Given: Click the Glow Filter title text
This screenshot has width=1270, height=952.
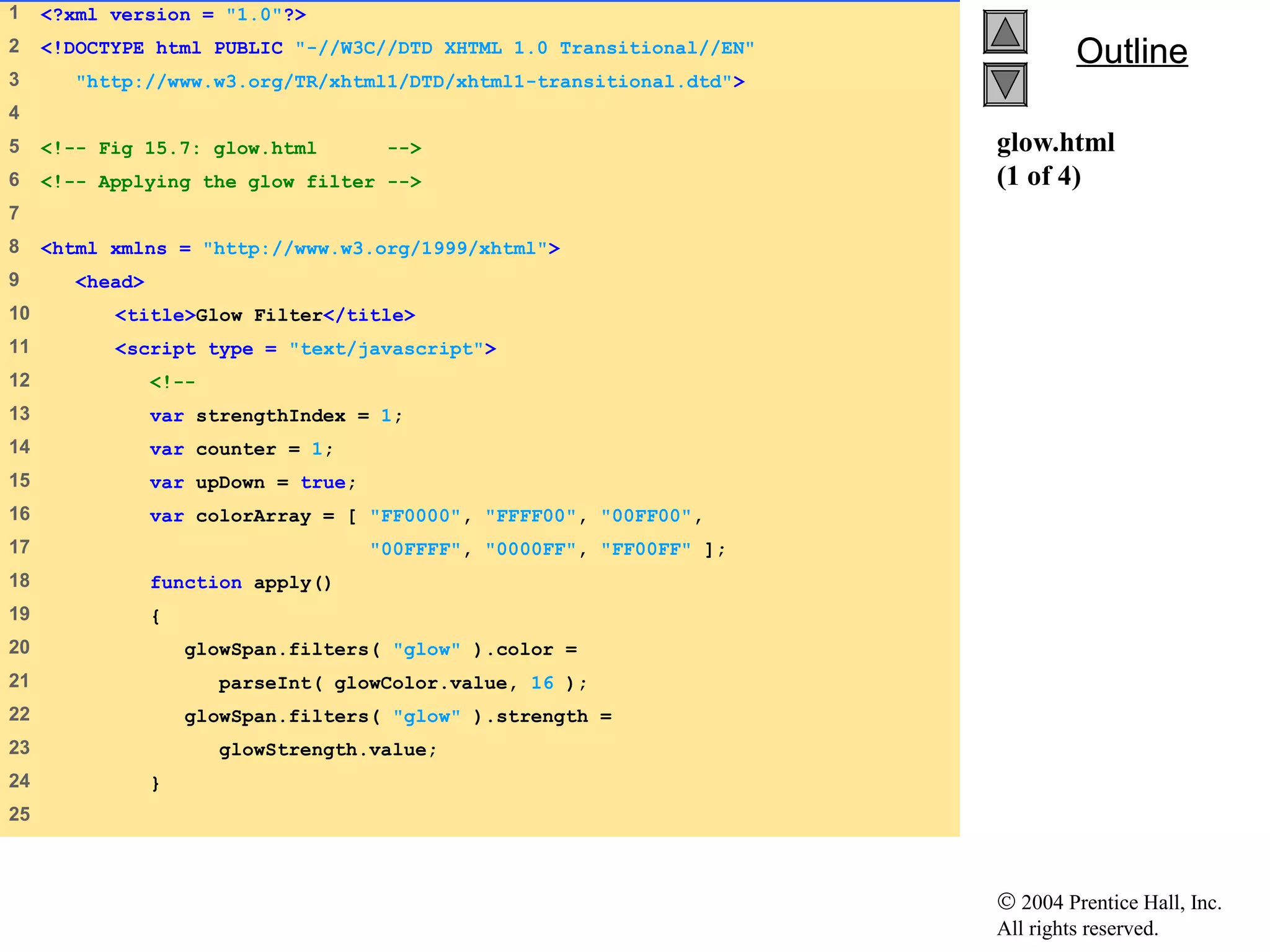Looking at the screenshot, I should pos(259,315).
